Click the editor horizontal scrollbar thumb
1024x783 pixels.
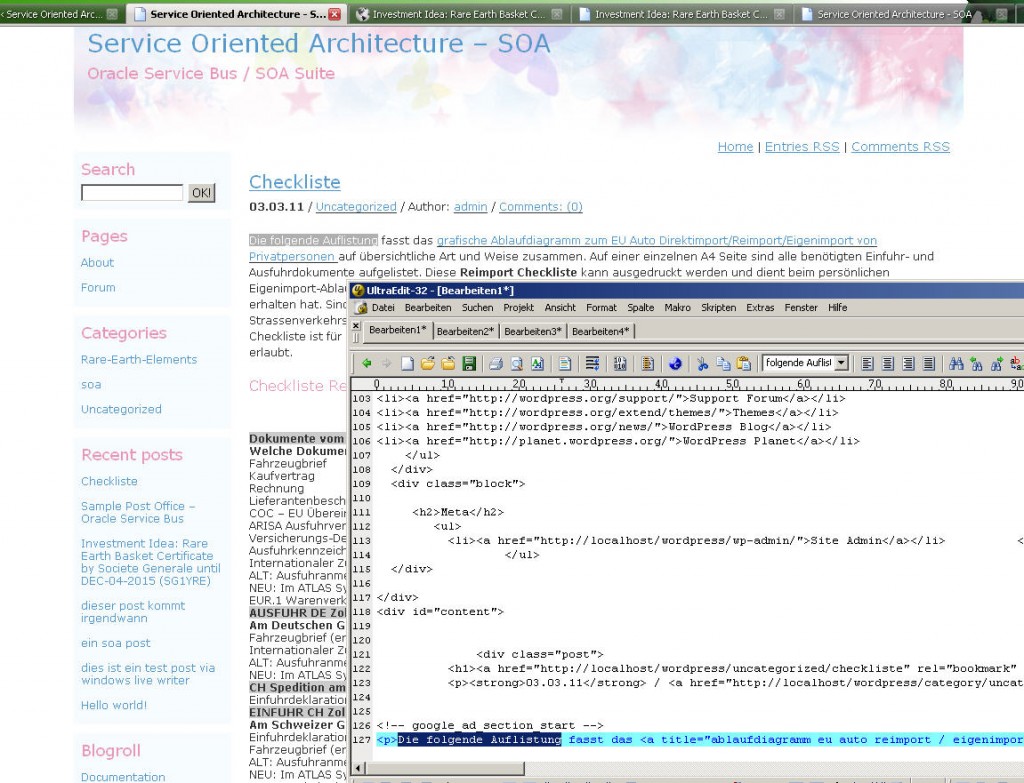(444, 768)
